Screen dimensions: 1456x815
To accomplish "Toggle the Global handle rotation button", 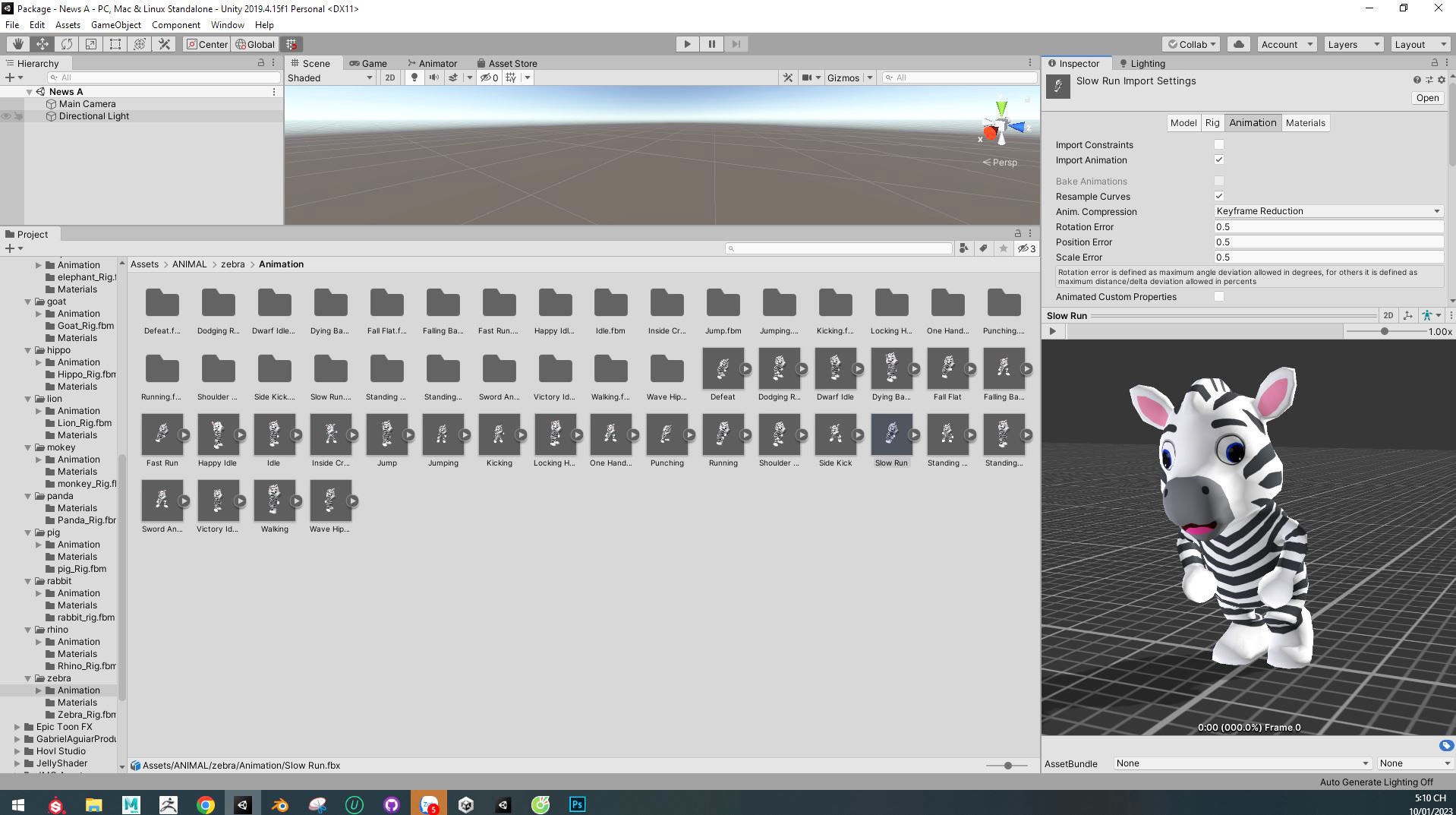I will [x=255, y=44].
